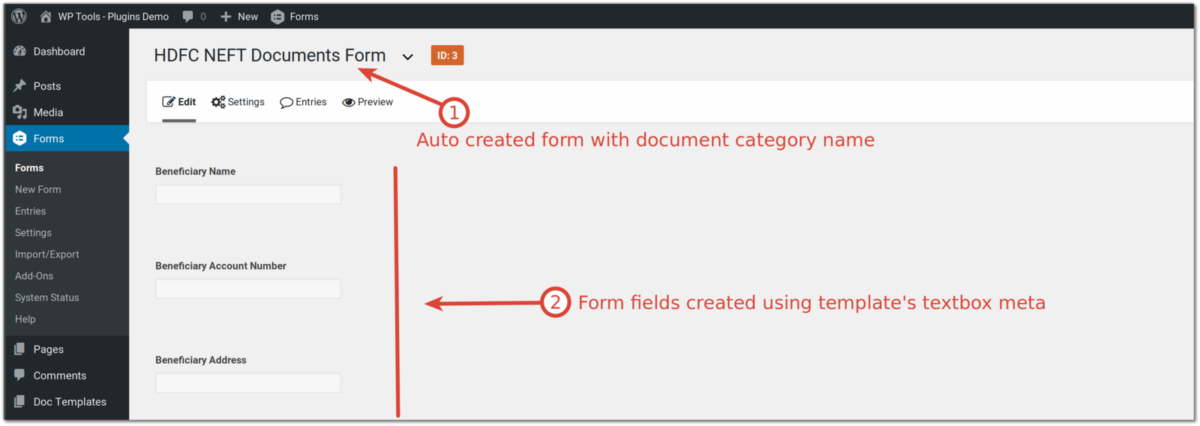Click the Posts pushpin icon
The width and height of the screenshot is (1200, 426).
(x=20, y=86)
